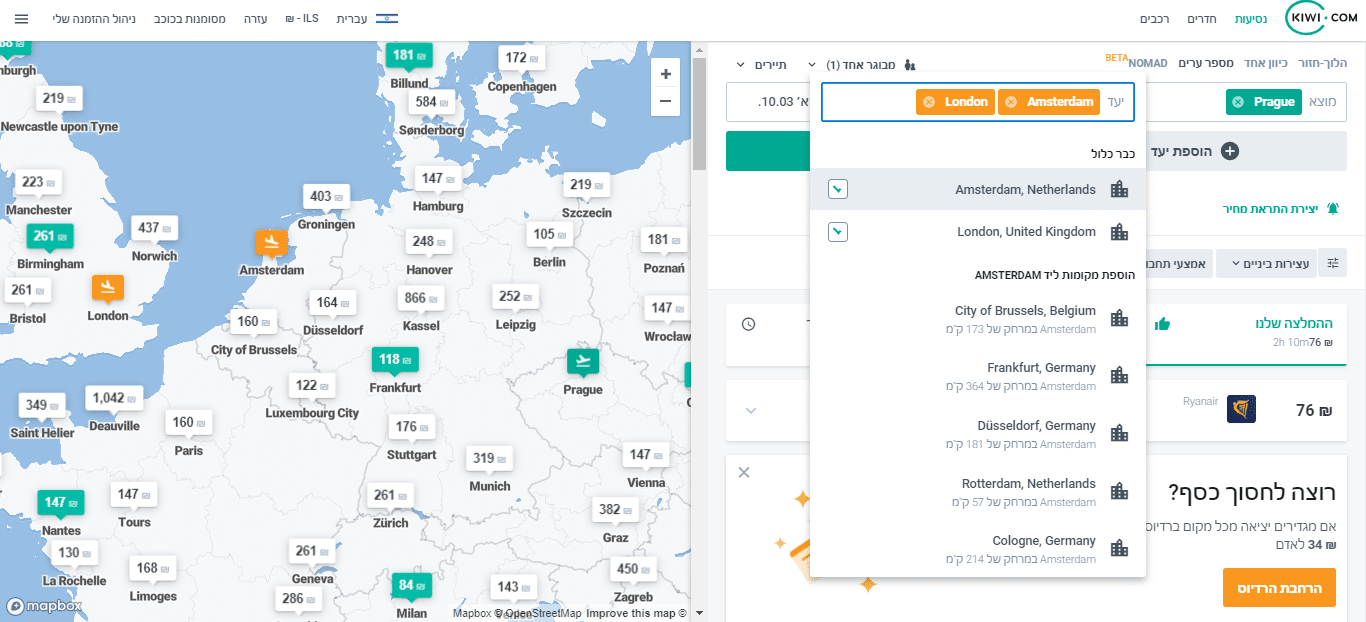Remove the London destination tag
The height and width of the screenshot is (622, 1366).
click(930, 102)
